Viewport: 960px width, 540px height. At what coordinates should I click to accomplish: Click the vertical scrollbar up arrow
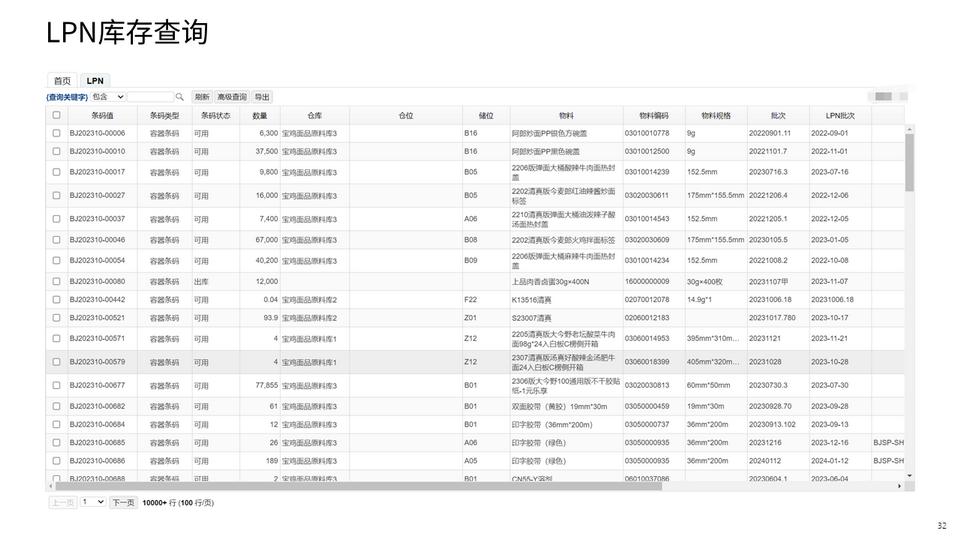[909, 130]
